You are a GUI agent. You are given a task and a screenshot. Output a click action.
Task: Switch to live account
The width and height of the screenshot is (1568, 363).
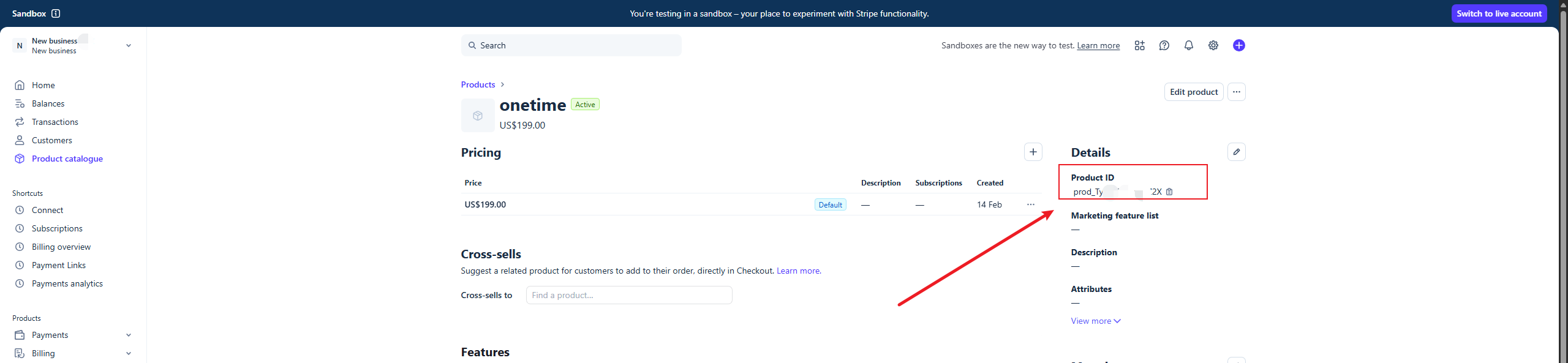coord(1498,13)
